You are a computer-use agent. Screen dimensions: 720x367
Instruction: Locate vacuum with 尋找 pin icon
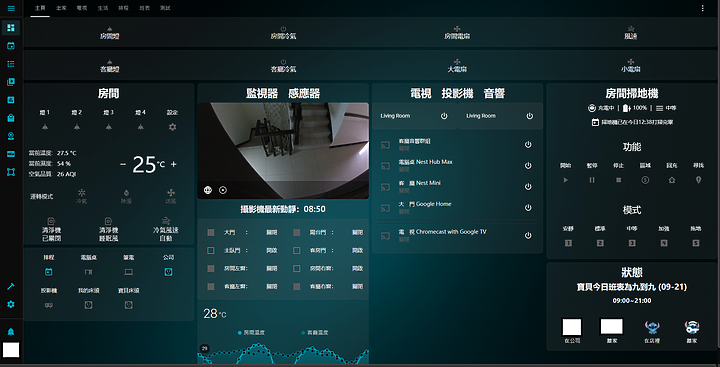click(699, 180)
